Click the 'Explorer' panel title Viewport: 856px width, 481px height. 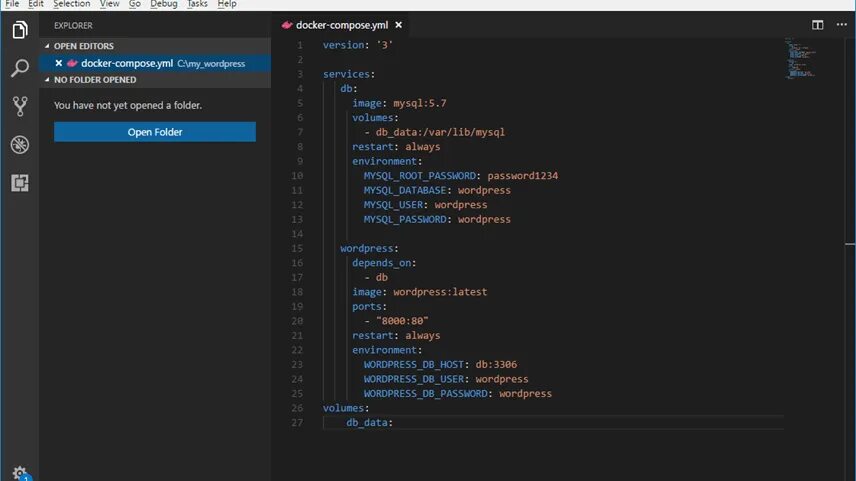click(73, 26)
